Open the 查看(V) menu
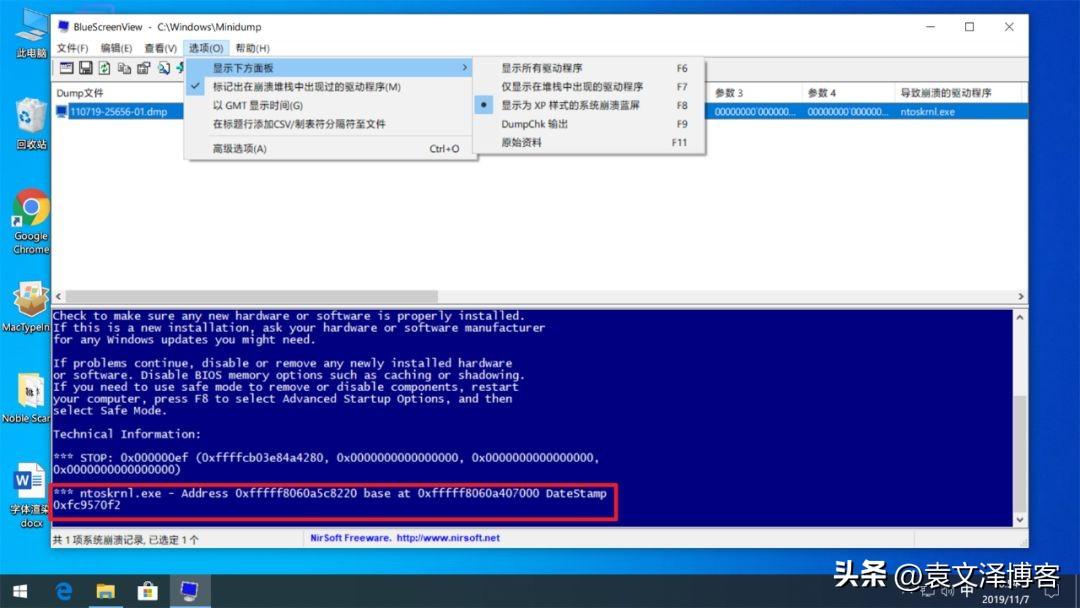The height and width of the screenshot is (608, 1080). click(x=160, y=48)
